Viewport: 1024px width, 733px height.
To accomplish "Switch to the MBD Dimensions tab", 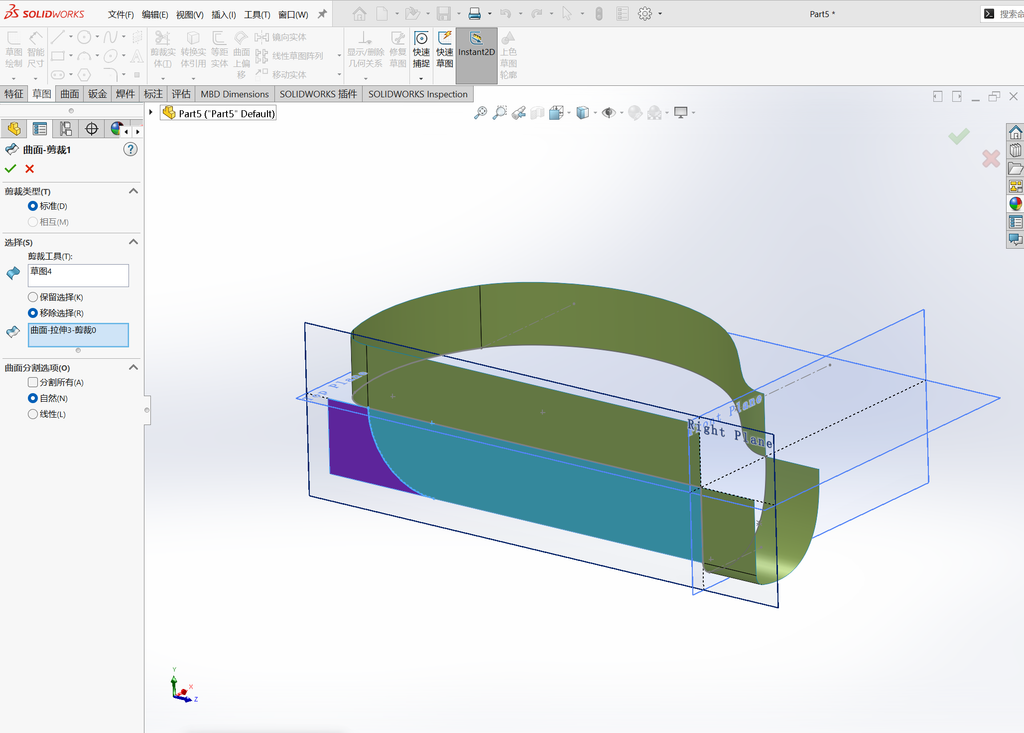I will click(x=234, y=94).
